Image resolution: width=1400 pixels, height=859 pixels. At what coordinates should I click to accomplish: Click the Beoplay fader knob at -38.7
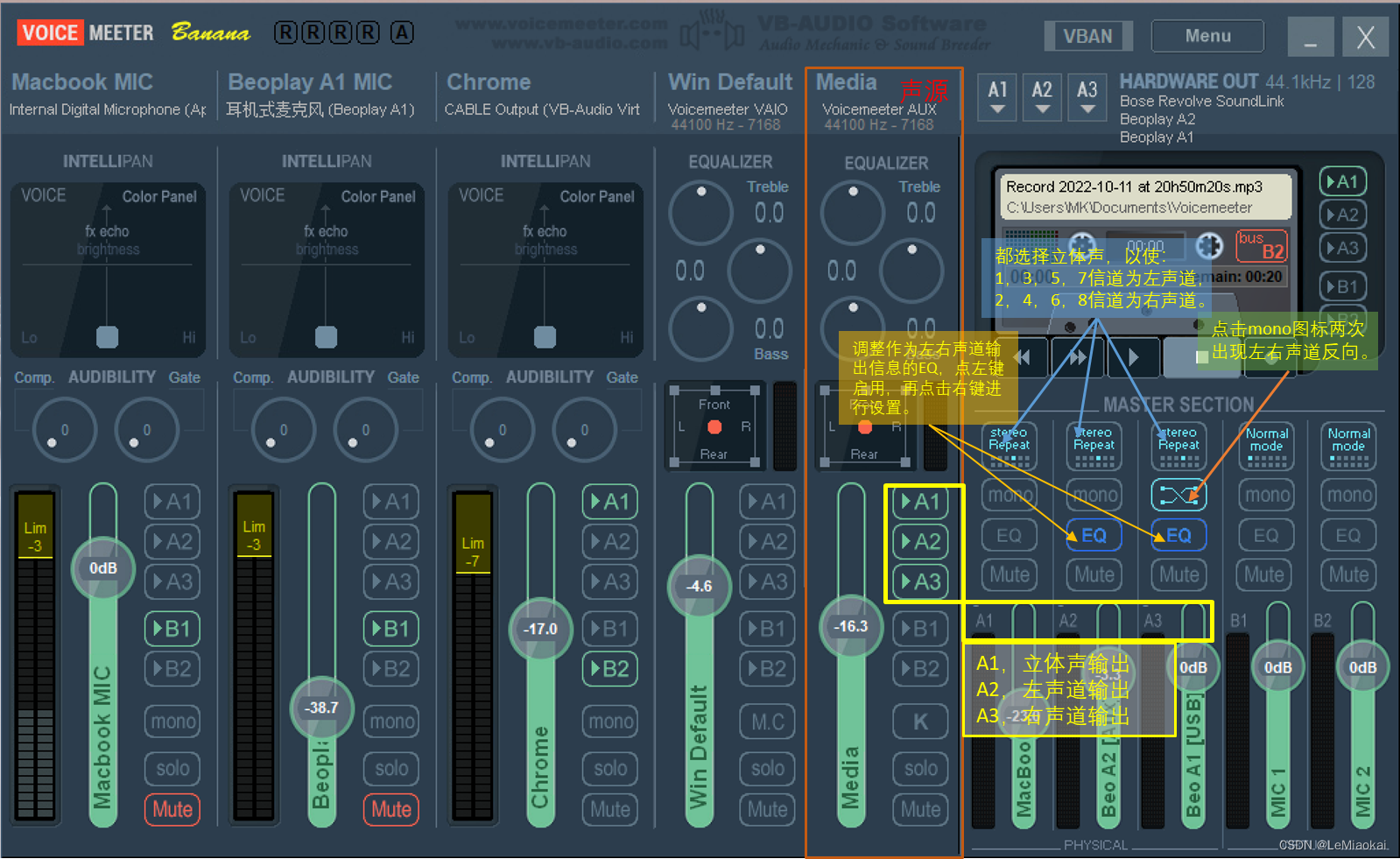pyautogui.click(x=321, y=708)
